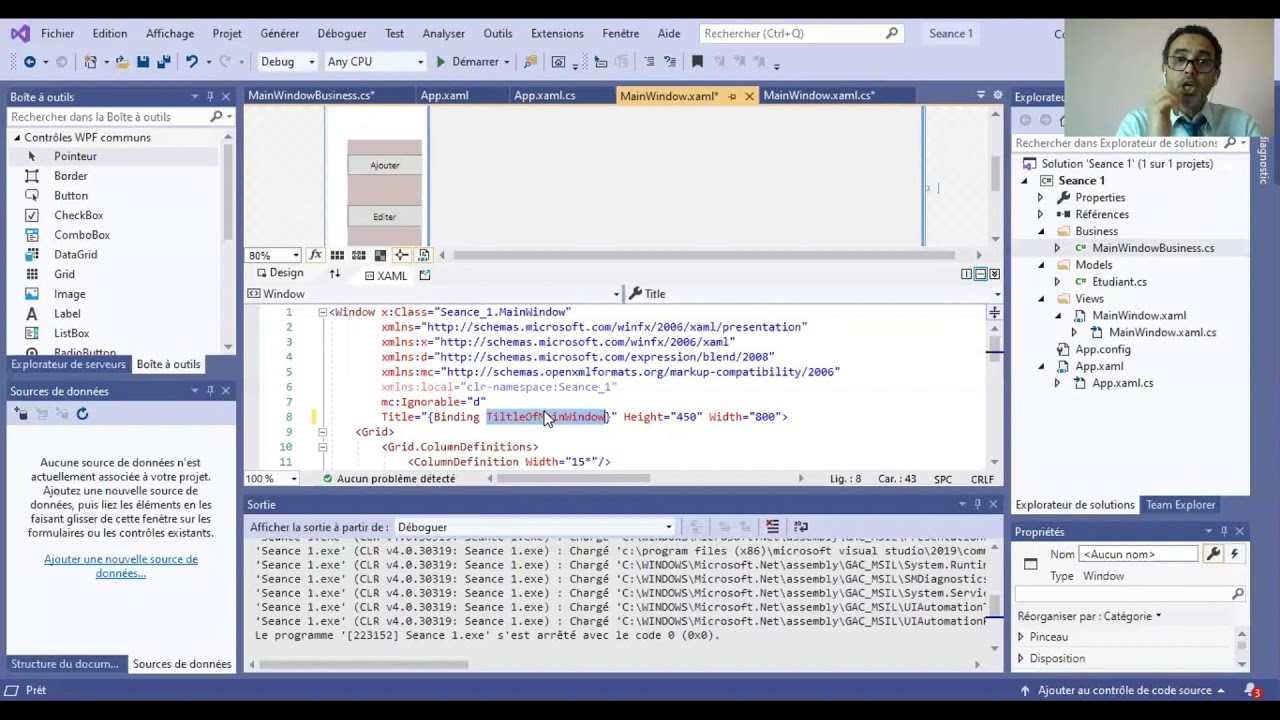The image size is (1280, 720).
Task: Open Etudiant.cs in solution explorer
Action: (x=1118, y=282)
